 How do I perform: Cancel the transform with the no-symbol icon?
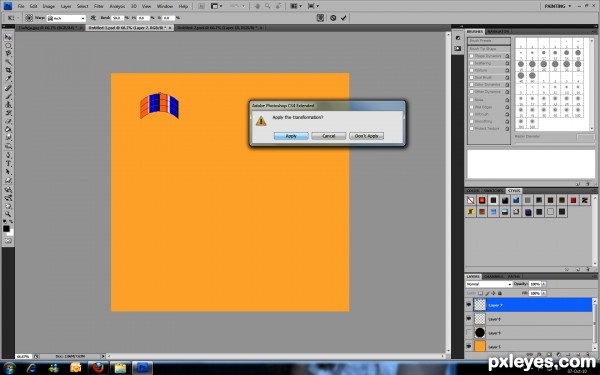click(333, 18)
